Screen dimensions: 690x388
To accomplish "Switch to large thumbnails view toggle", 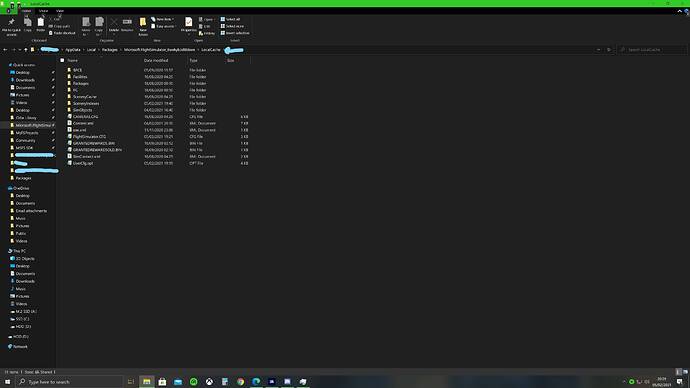I will click(685, 372).
